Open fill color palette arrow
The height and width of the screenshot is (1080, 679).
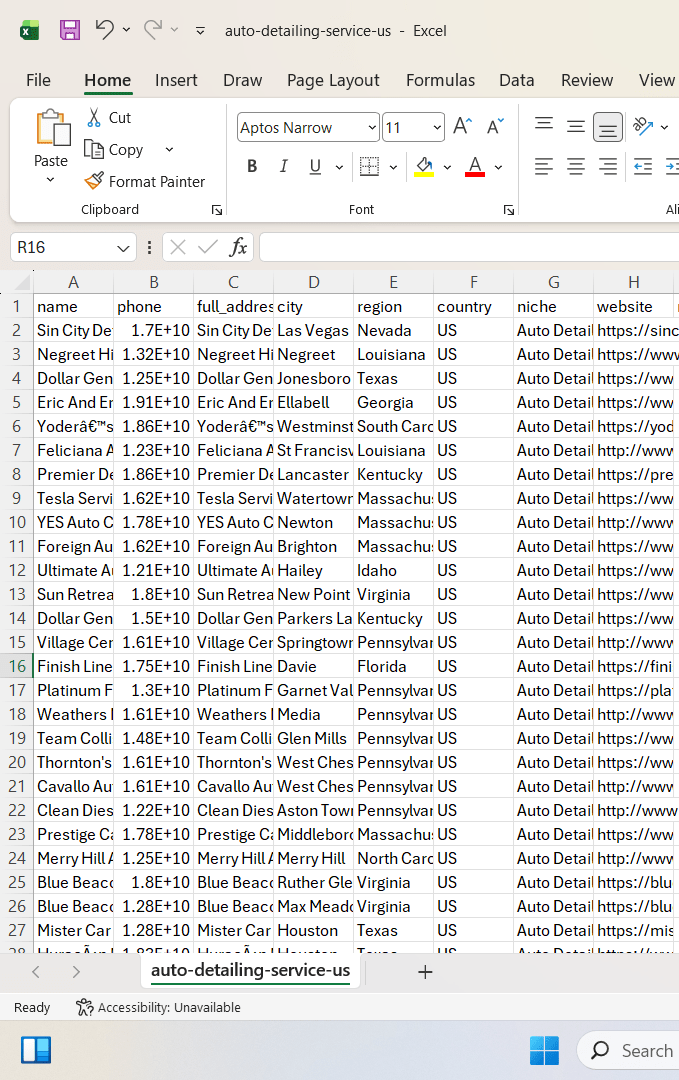[447, 167]
